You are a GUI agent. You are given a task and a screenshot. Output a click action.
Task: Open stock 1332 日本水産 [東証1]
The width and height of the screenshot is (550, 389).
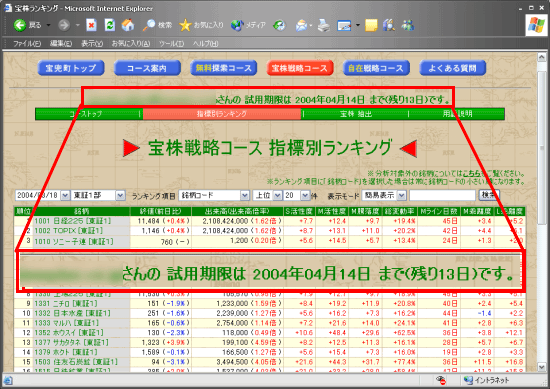click(72, 313)
